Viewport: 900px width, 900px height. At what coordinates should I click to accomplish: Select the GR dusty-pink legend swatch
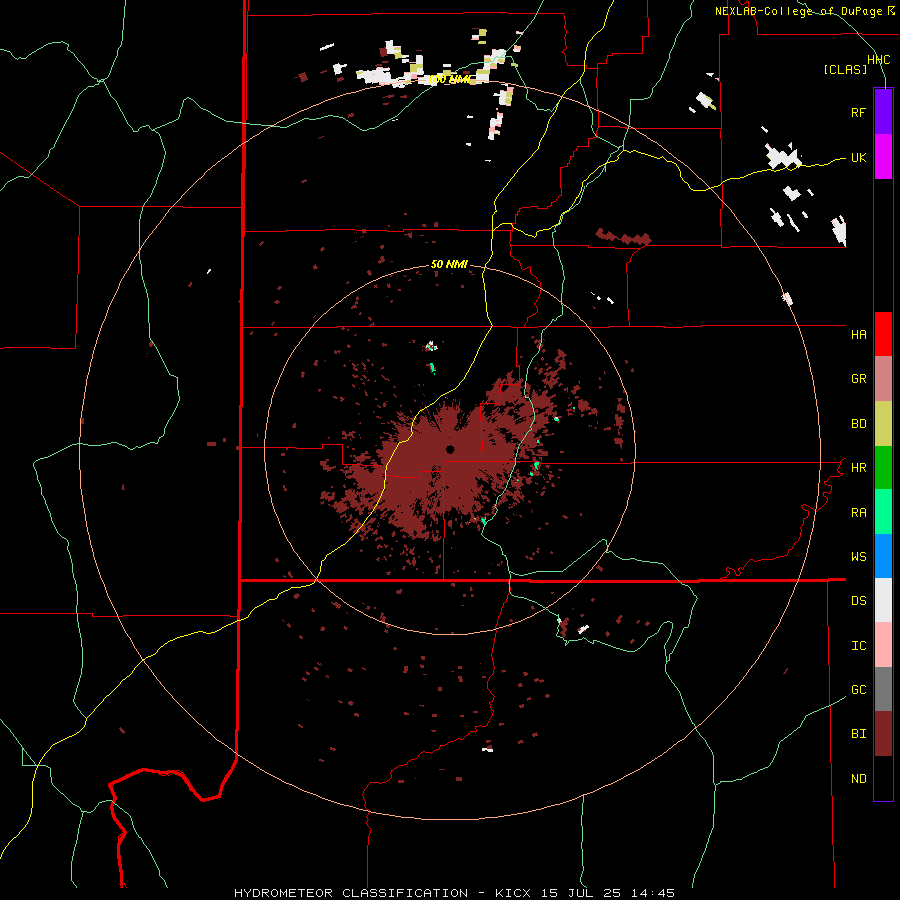click(883, 379)
